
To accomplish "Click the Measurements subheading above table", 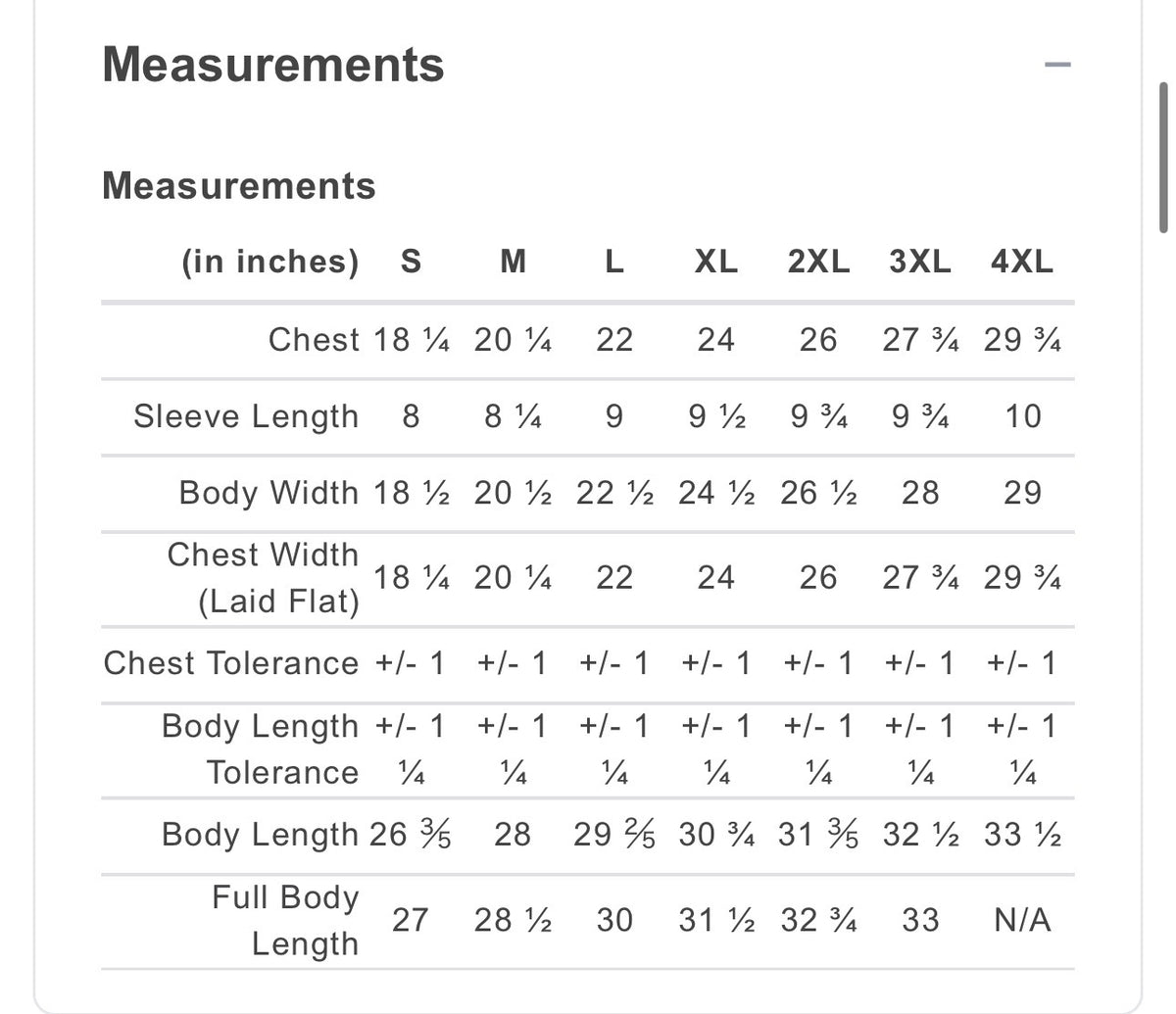I will pos(239,185).
